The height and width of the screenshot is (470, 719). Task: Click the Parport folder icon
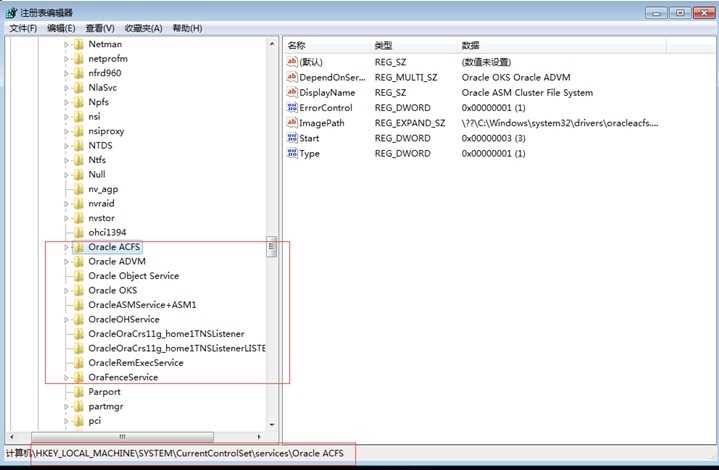click(79, 392)
